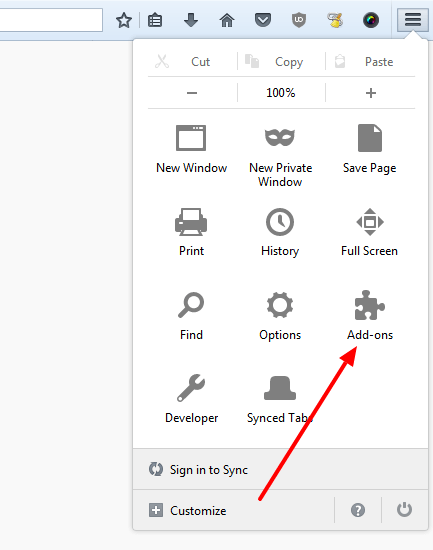Click the Pocket toolbar icon

[x=263, y=20]
